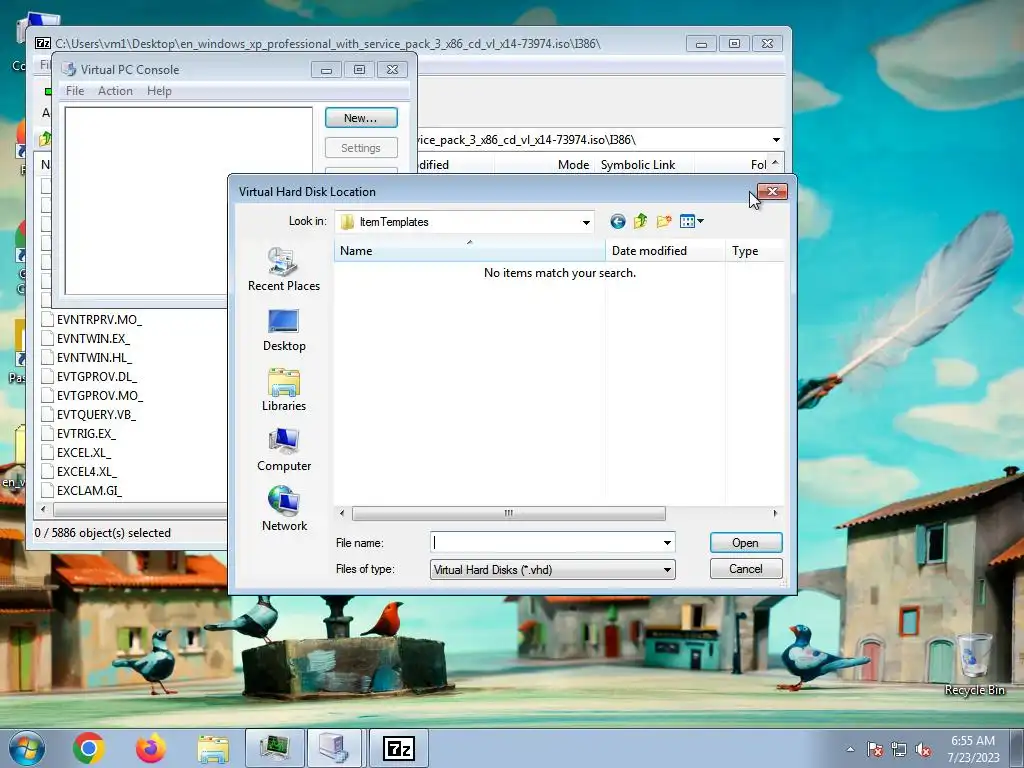Viewport: 1024px width, 768px height.
Task: Launch Firefox from taskbar
Action: coord(151,748)
